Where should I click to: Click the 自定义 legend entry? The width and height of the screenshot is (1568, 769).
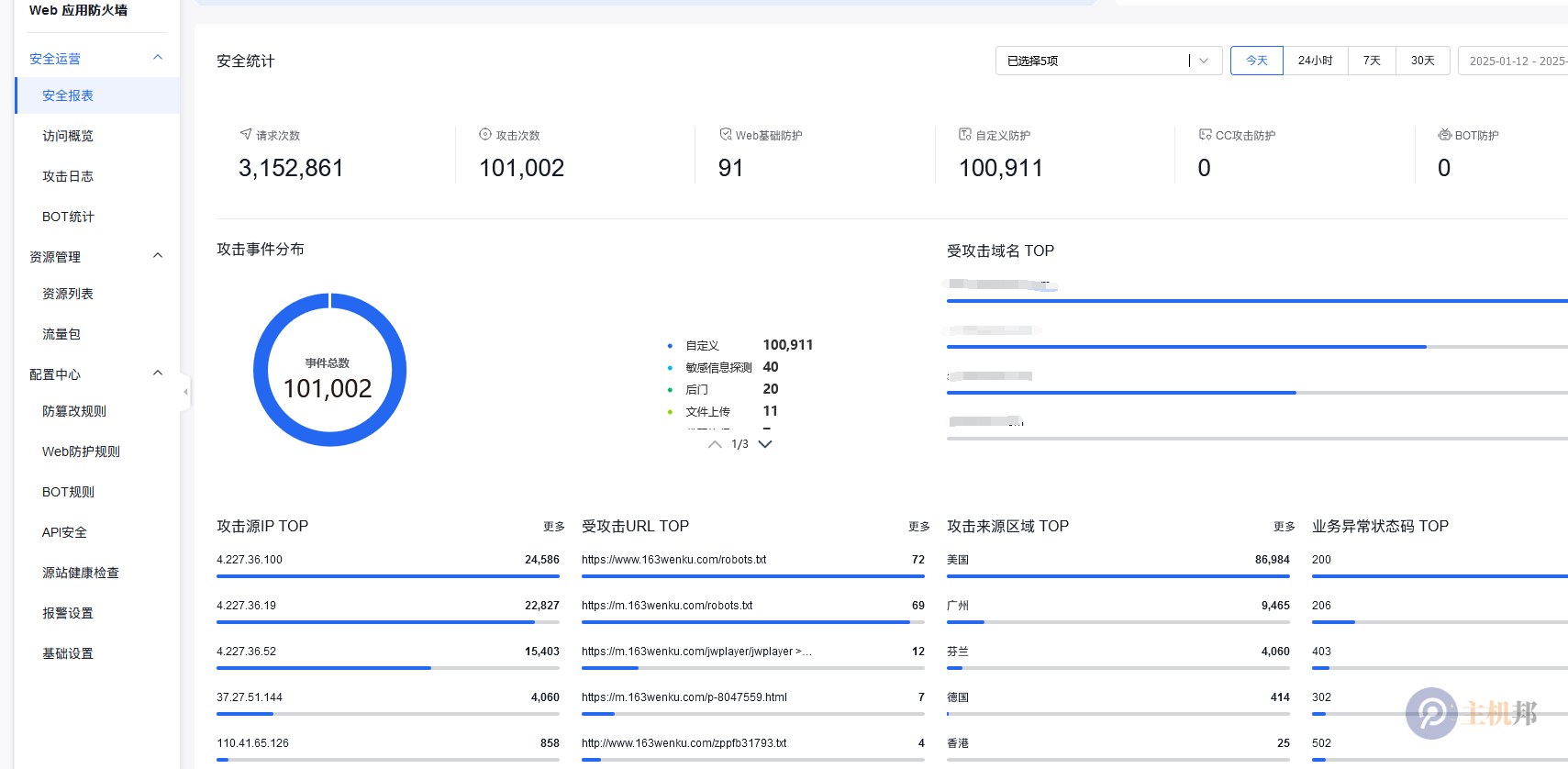coord(740,345)
